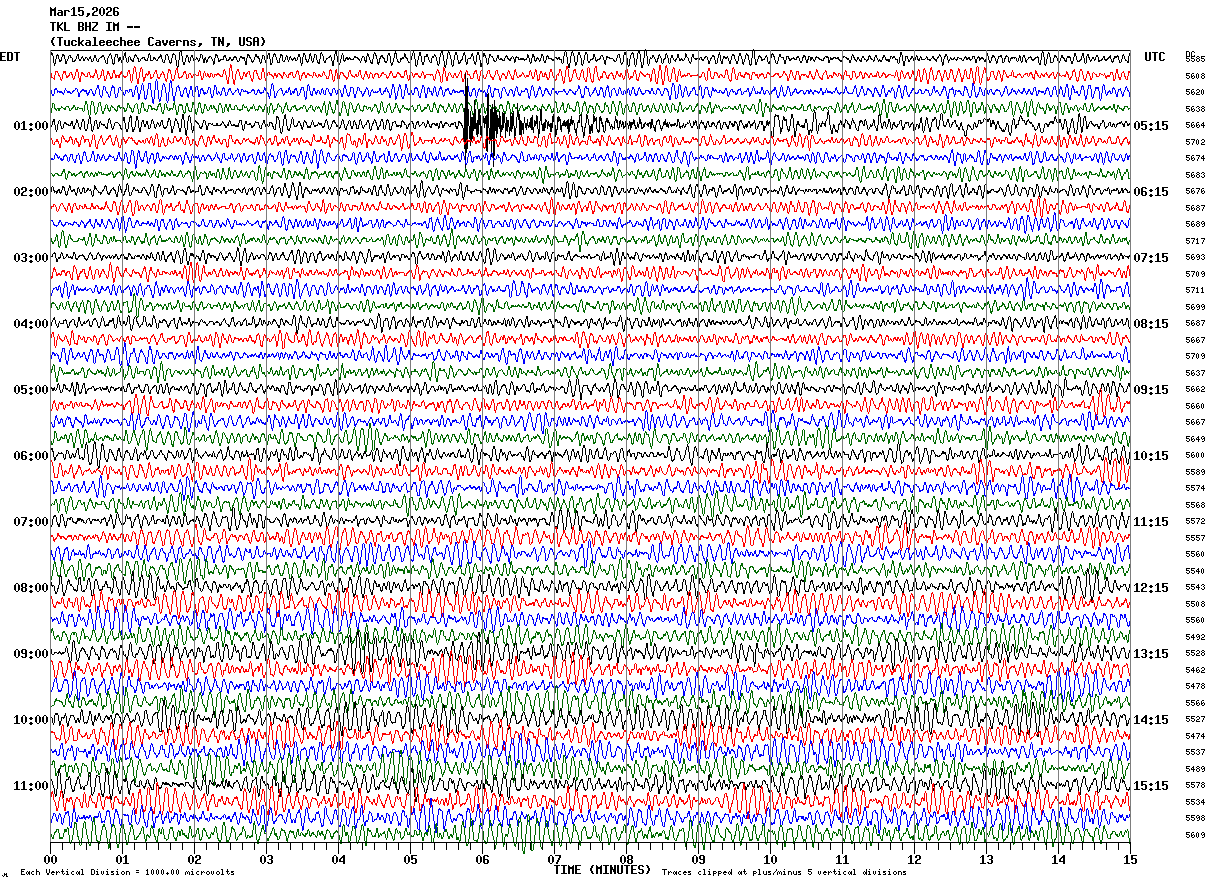Click the 13:15 UTC time label
The image size is (1210, 886).
point(1151,654)
